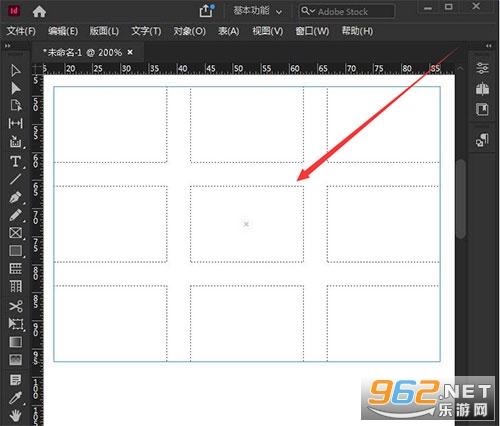Open the Pages panel icon
The image size is (500, 426).
pyautogui.click(x=482, y=109)
